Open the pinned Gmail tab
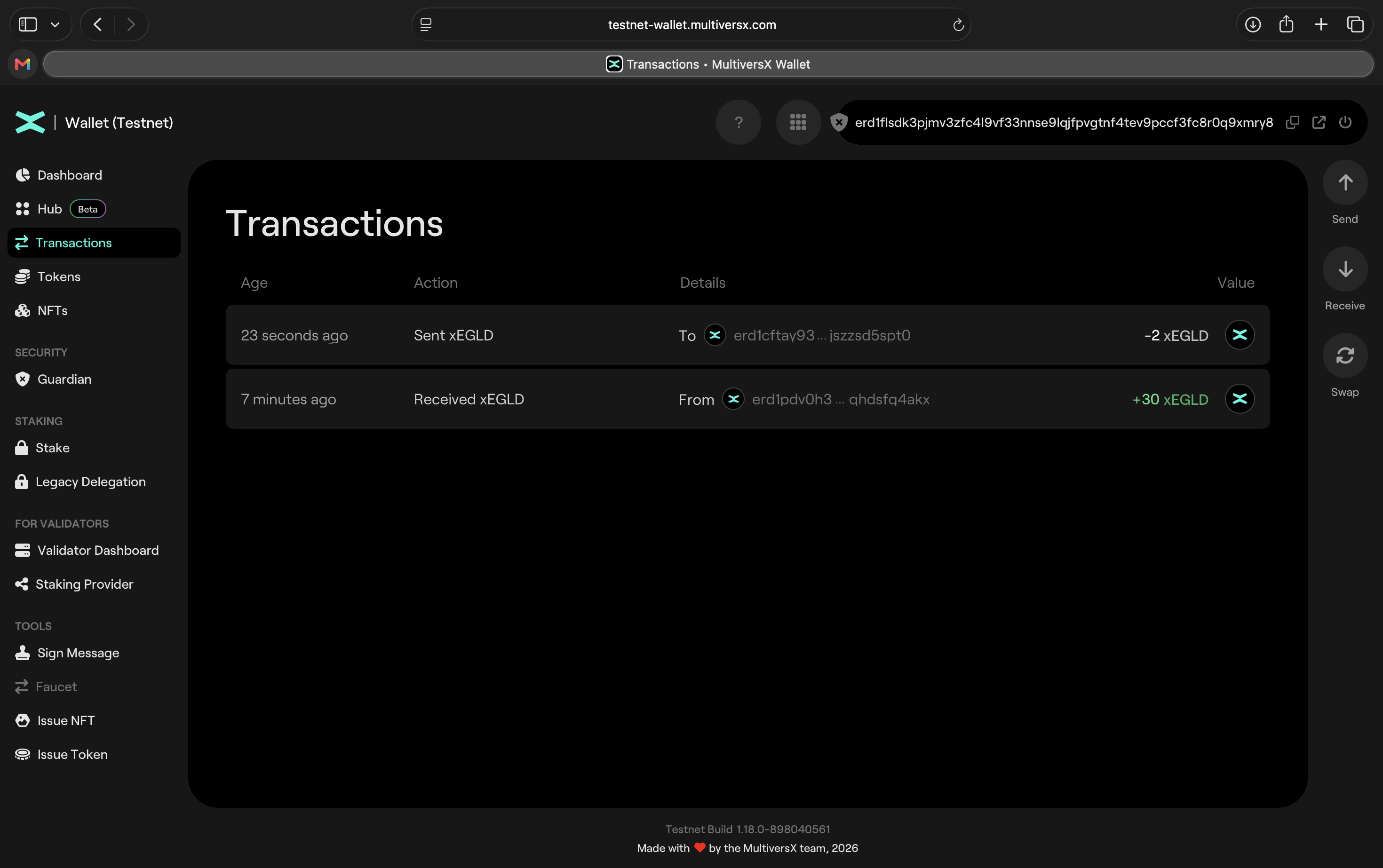The height and width of the screenshot is (868, 1383). (23, 64)
